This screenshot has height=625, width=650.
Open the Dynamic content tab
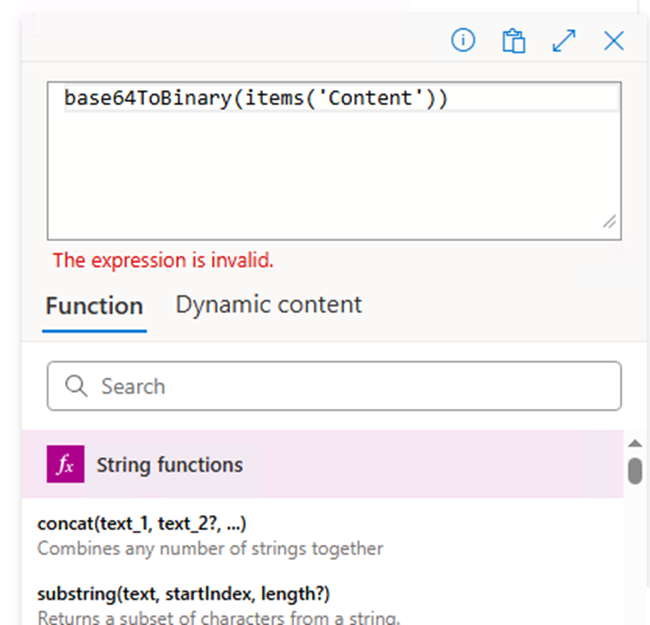click(268, 305)
